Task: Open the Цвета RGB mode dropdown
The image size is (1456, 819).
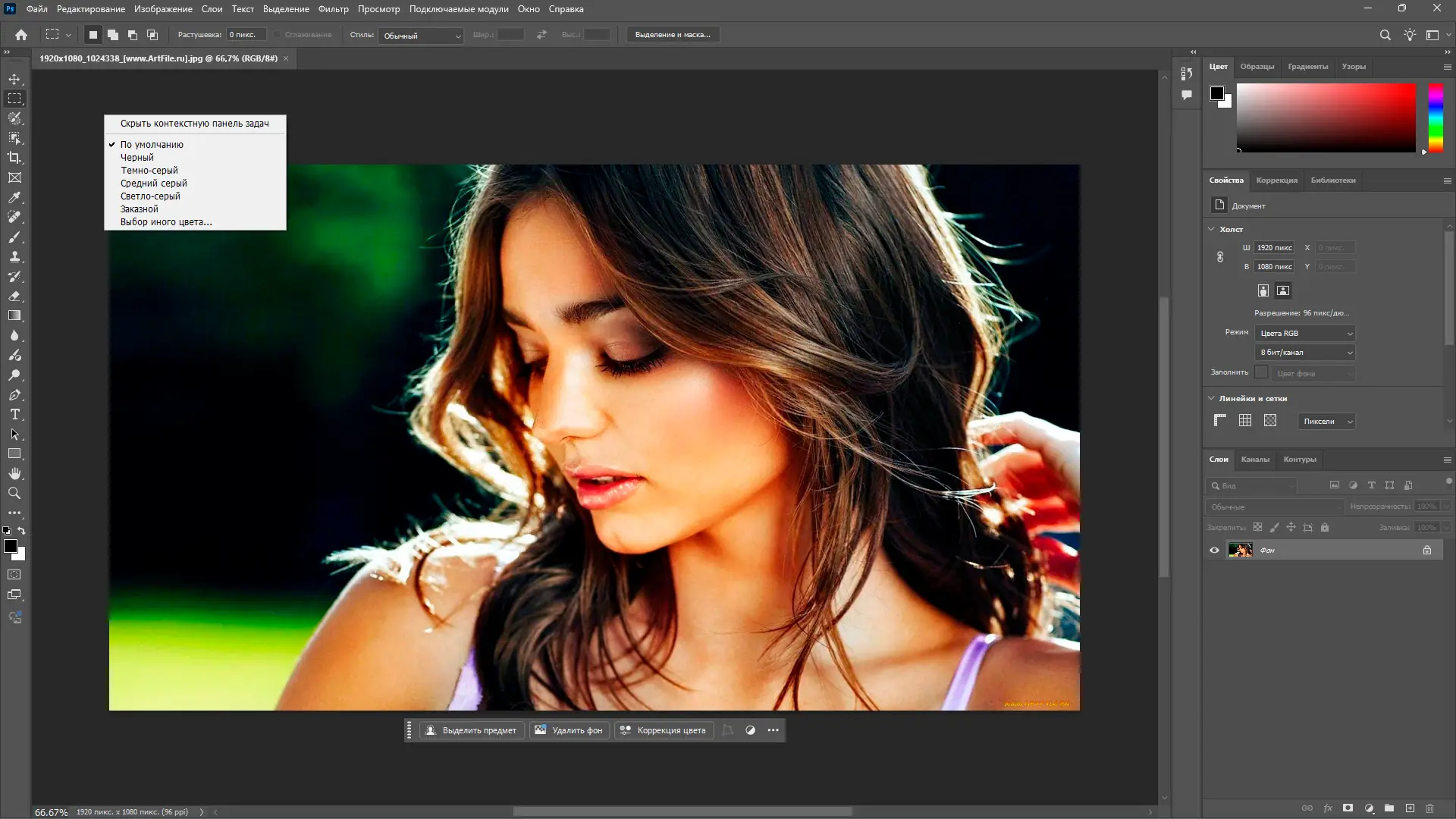Action: 1305,333
